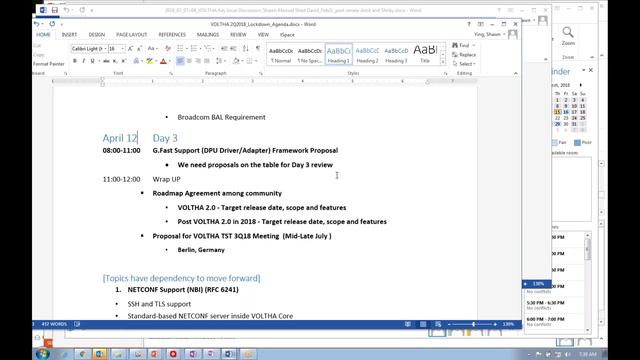Screen dimensions: 640x360
Task: Collapse the ribbon with the arrow
Action: pyautogui.click(x=516, y=73)
